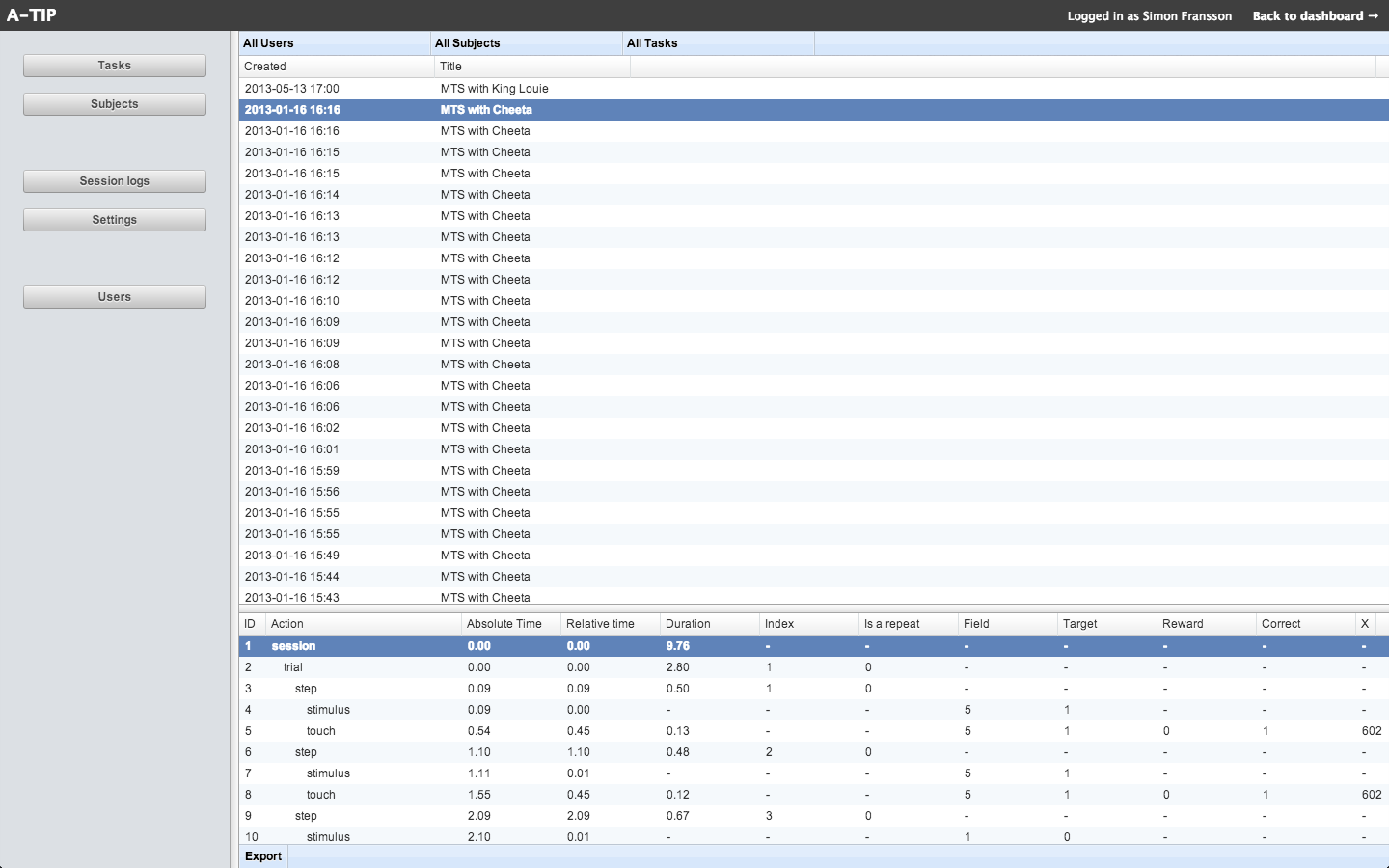Open the Settings page

114,220
